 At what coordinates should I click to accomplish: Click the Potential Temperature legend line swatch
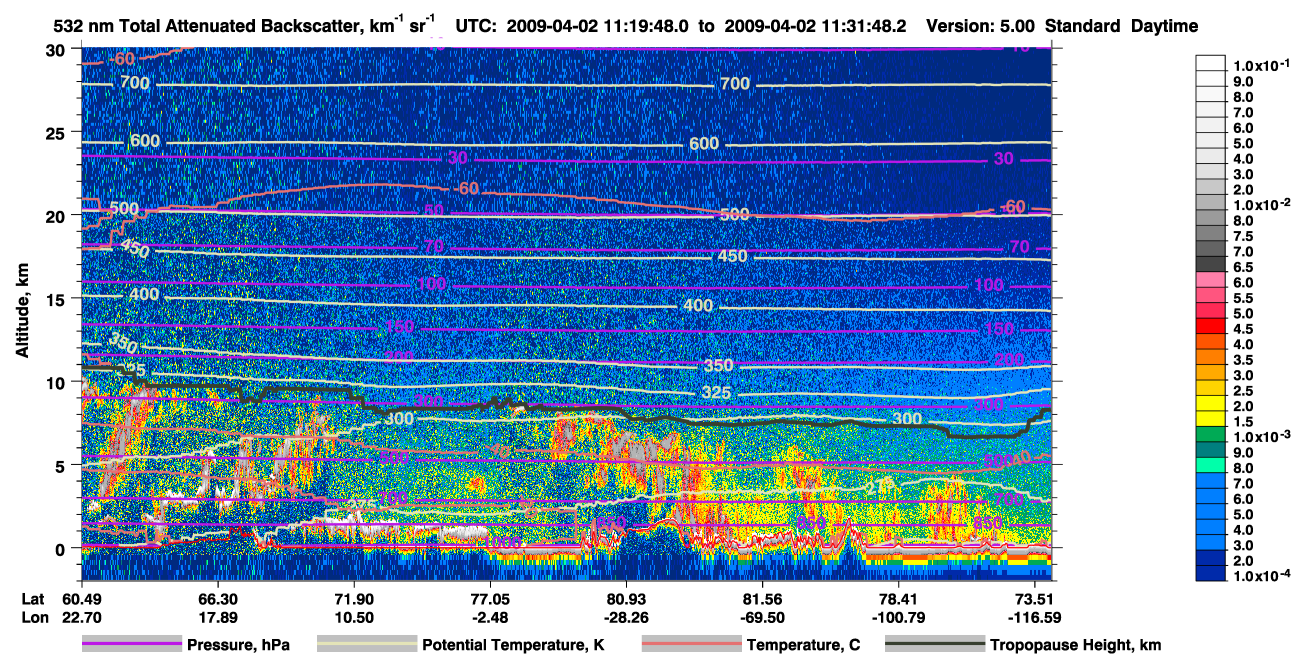(x=366, y=645)
